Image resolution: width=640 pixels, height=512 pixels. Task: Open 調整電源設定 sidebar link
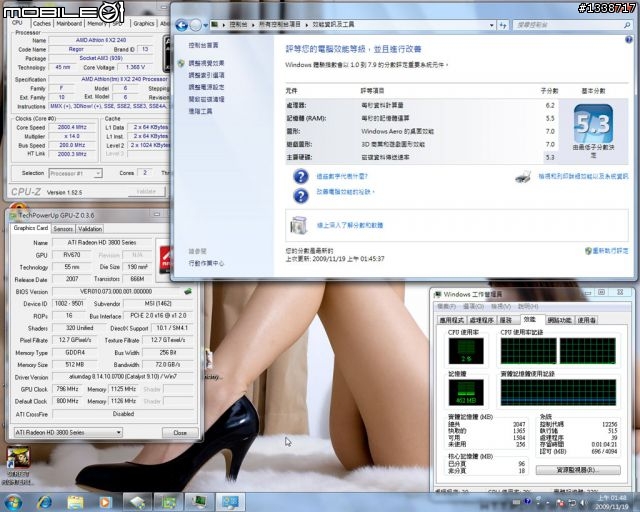[206, 87]
